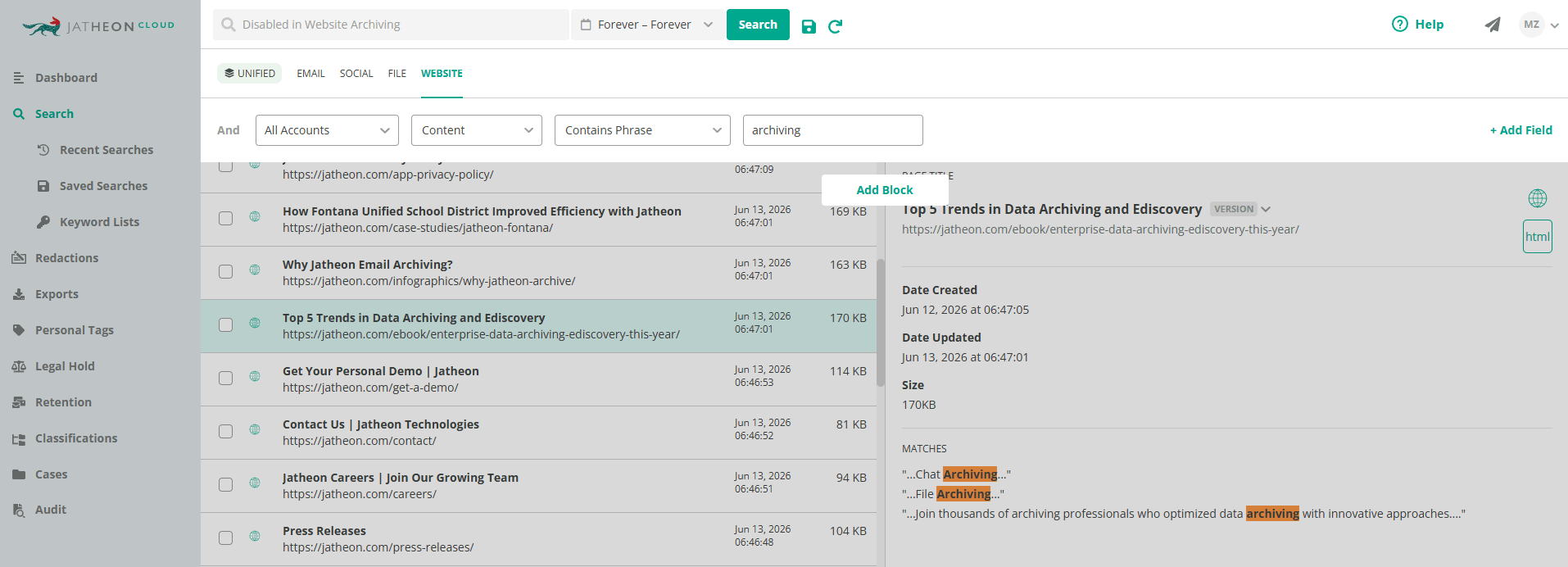Open Keyword Lists in the sidebar
Viewport: 1568px width, 567px height.
(x=99, y=222)
